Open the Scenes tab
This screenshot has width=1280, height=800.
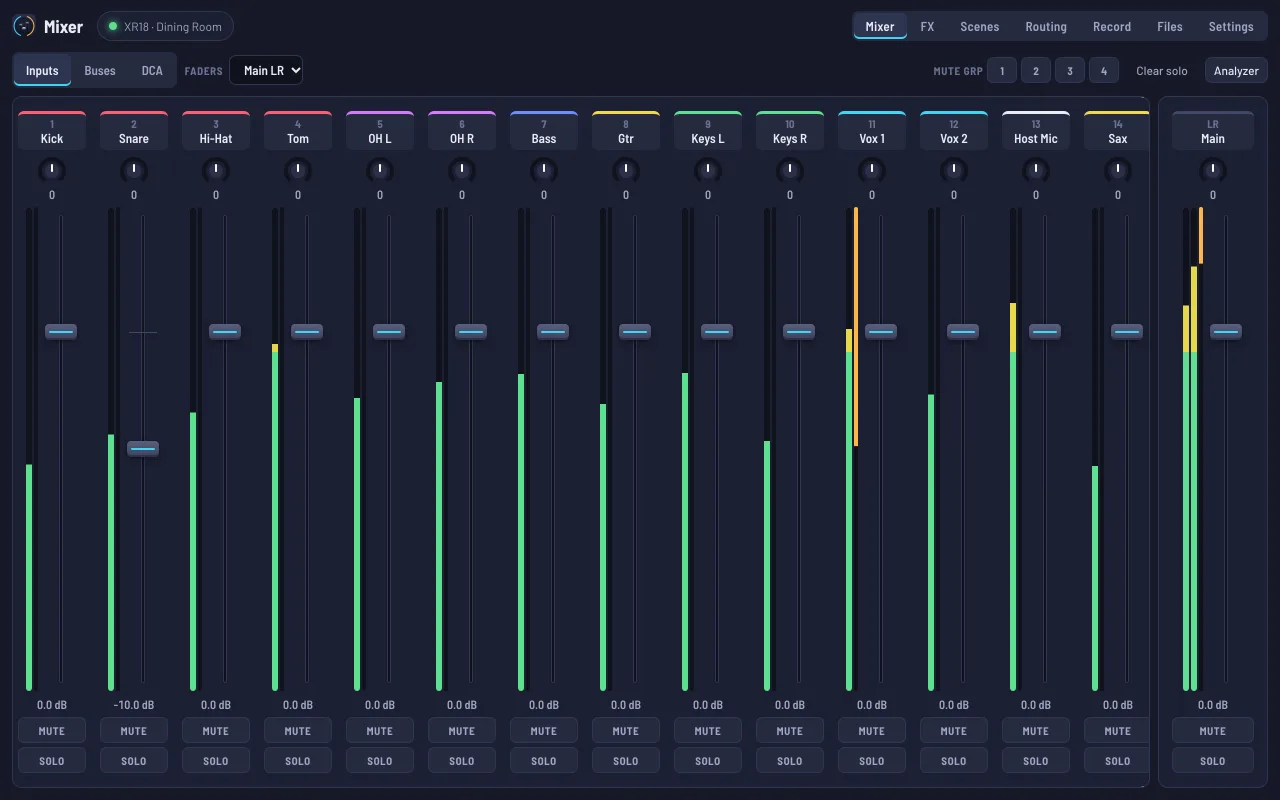(x=980, y=27)
